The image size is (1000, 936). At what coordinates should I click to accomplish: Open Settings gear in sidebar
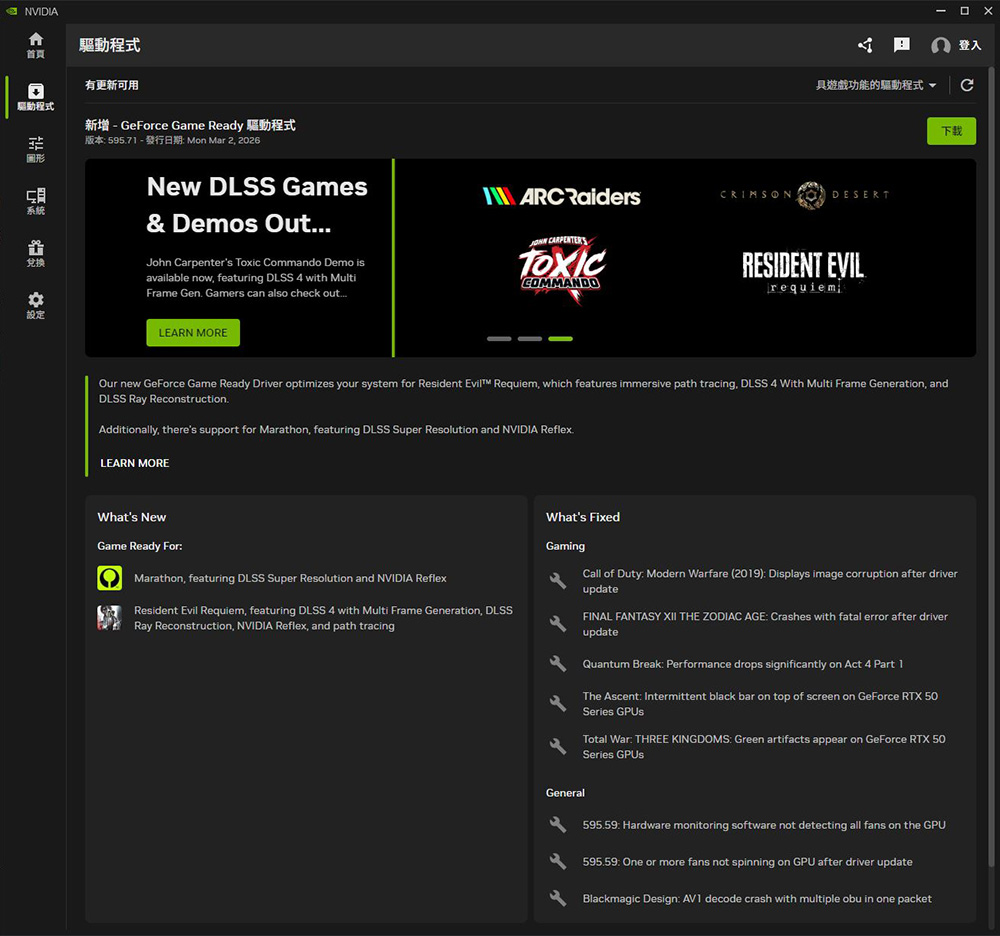(x=36, y=305)
